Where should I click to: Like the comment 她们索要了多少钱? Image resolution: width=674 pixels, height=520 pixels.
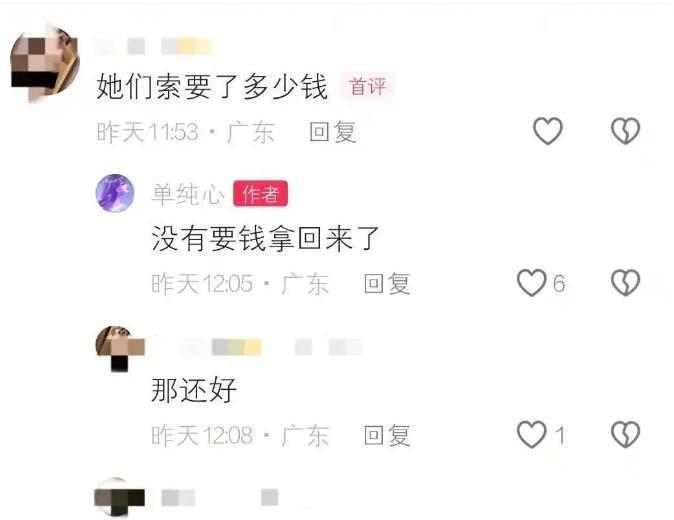tap(548, 131)
